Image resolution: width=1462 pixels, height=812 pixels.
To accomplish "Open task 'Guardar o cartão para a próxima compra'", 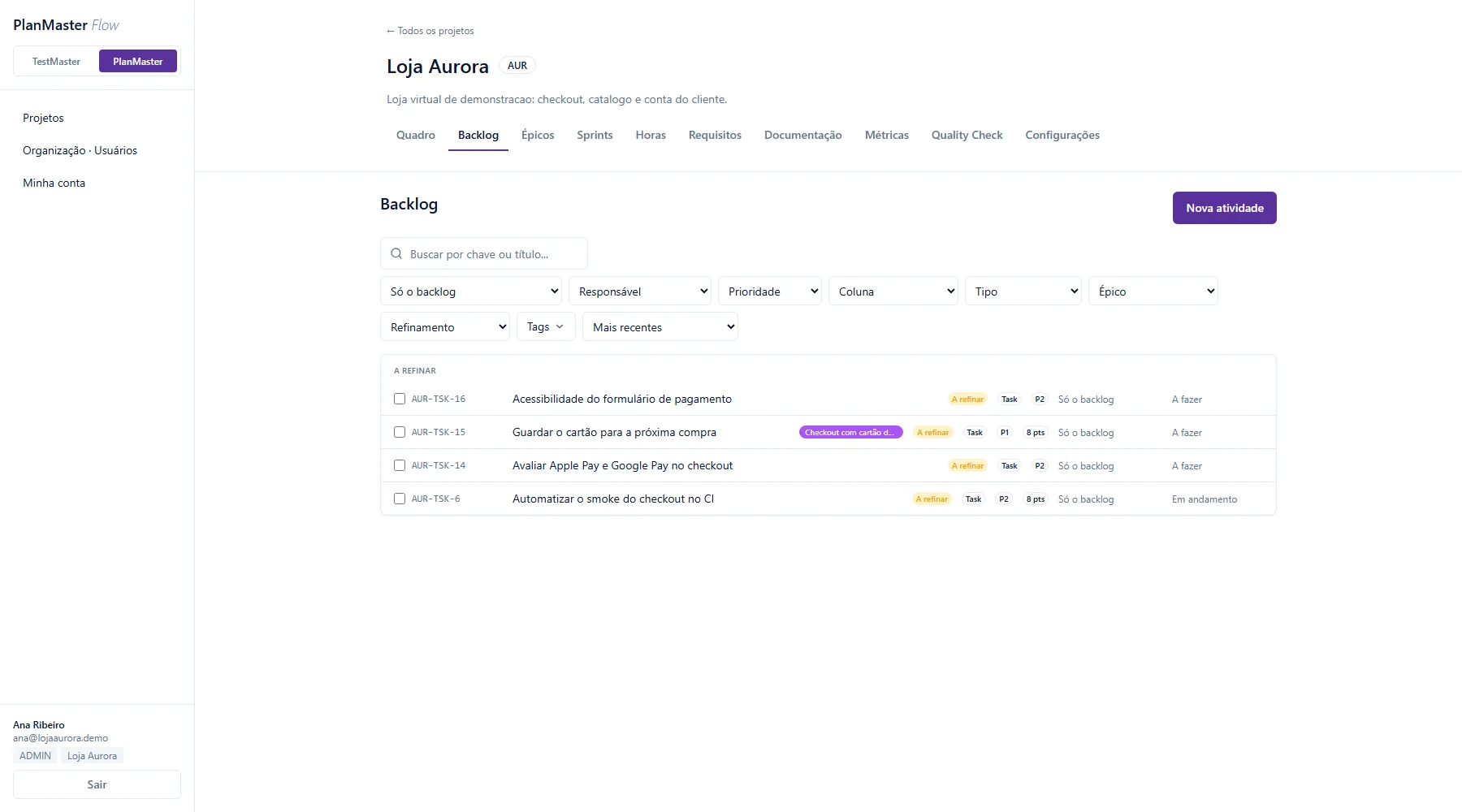I will (x=614, y=432).
